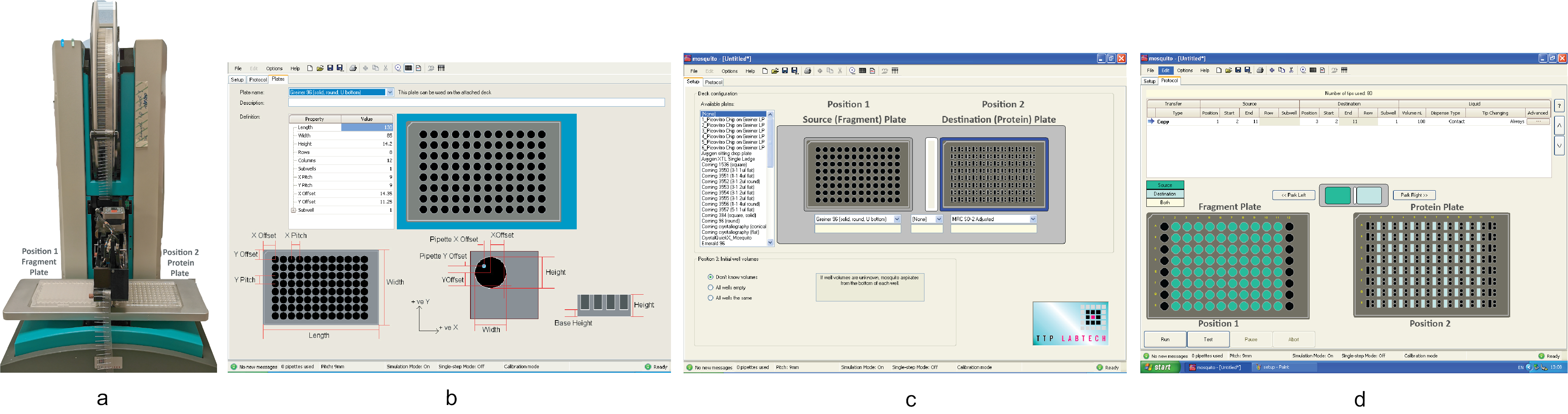
Task: Expand the Subwell tree node in Definition
Action: point(293,210)
